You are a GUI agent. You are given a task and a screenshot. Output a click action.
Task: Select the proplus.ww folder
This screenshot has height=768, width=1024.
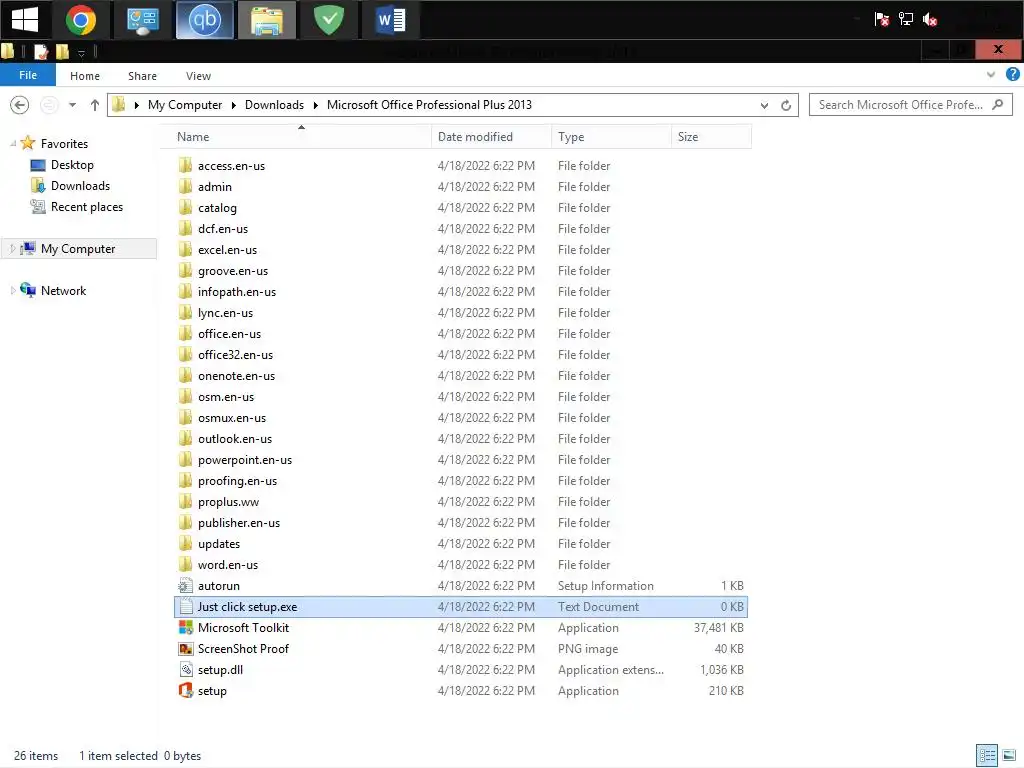click(229, 502)
